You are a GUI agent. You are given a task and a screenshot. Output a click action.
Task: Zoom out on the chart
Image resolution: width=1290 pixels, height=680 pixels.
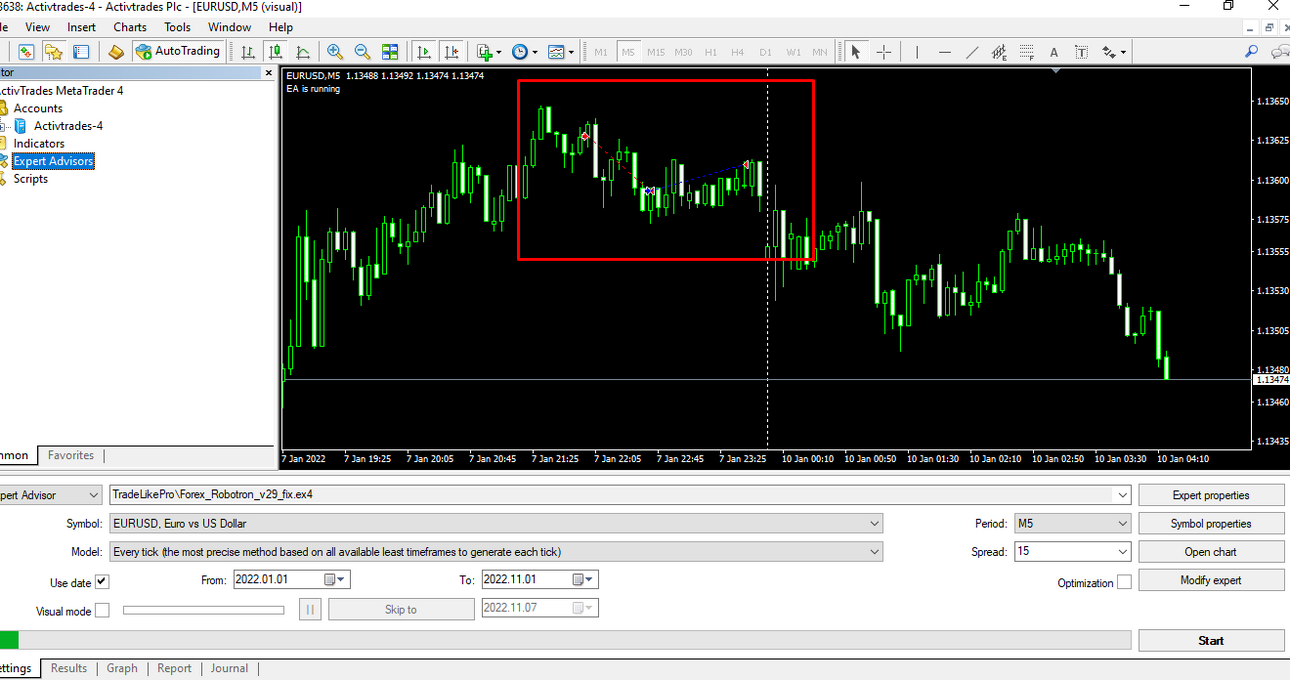click(x=362, y=52)
